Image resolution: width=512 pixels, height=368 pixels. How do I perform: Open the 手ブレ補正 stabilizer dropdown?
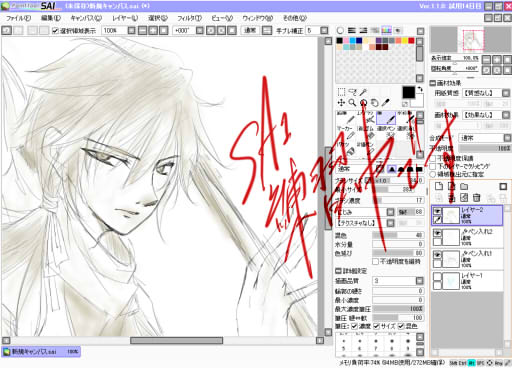(324, 31)
